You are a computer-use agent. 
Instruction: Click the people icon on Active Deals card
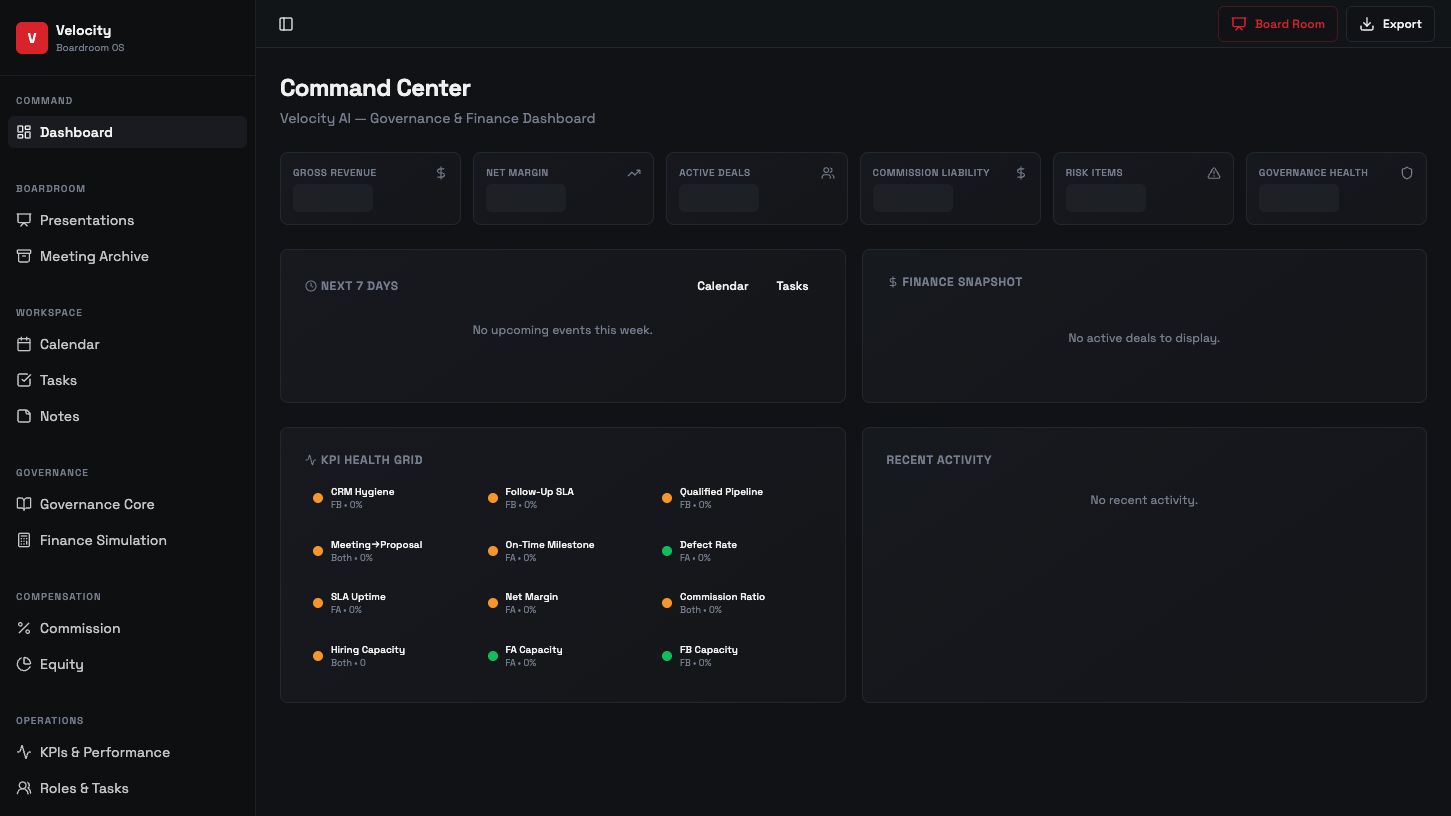(828, 173)
